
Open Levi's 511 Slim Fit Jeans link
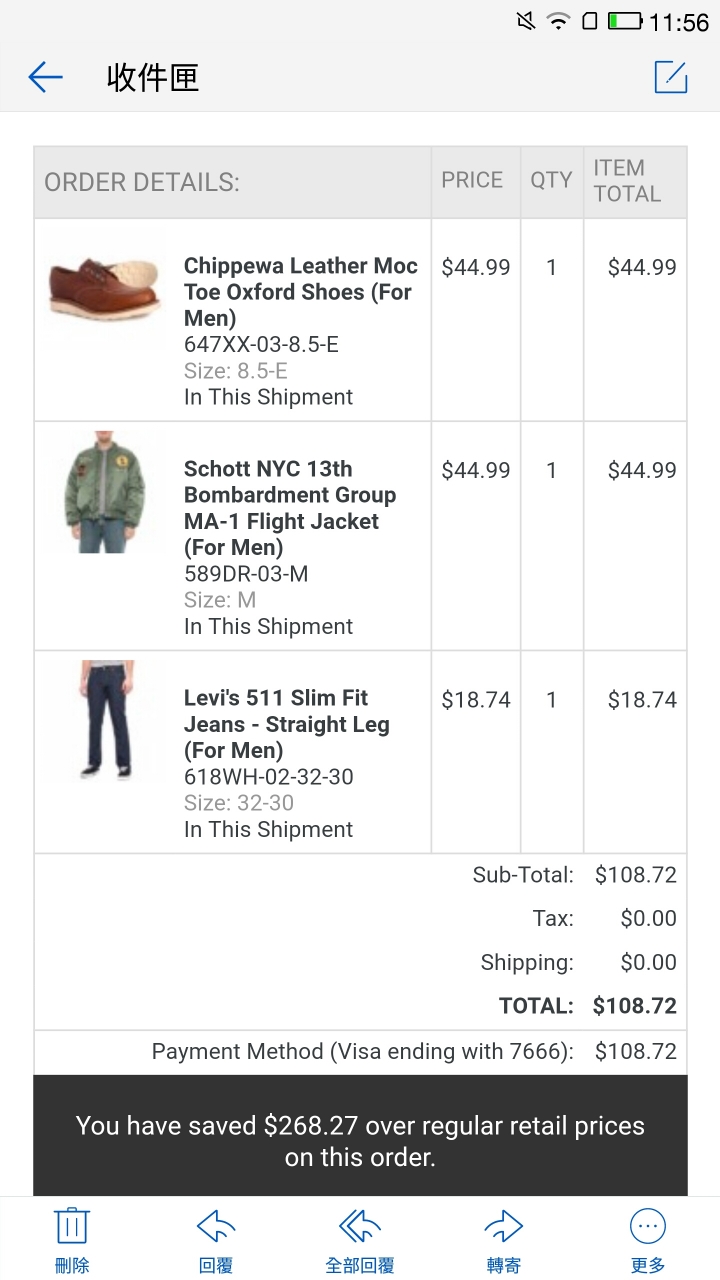(287, 724)
